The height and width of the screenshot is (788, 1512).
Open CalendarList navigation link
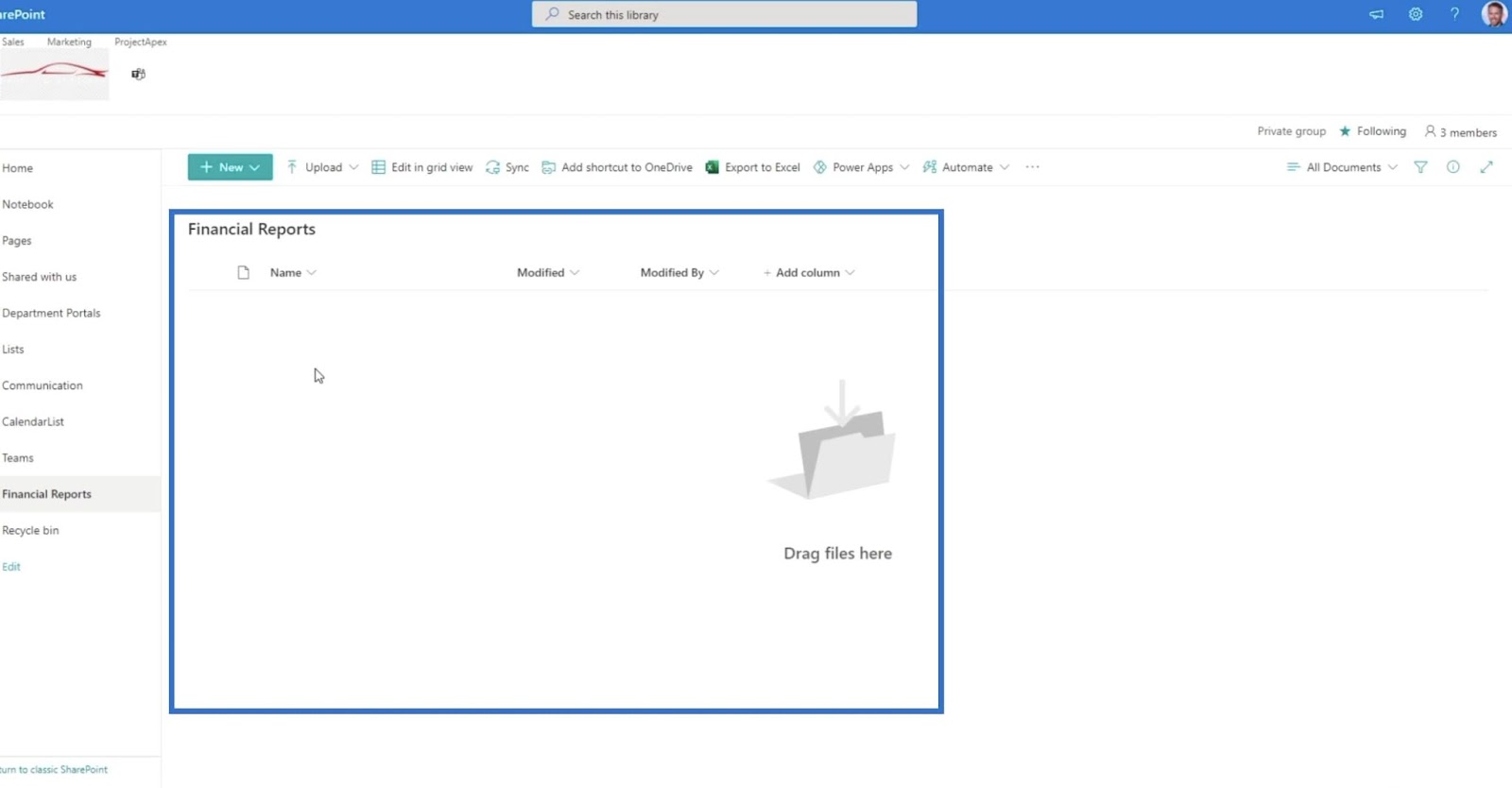coord(33,421)
